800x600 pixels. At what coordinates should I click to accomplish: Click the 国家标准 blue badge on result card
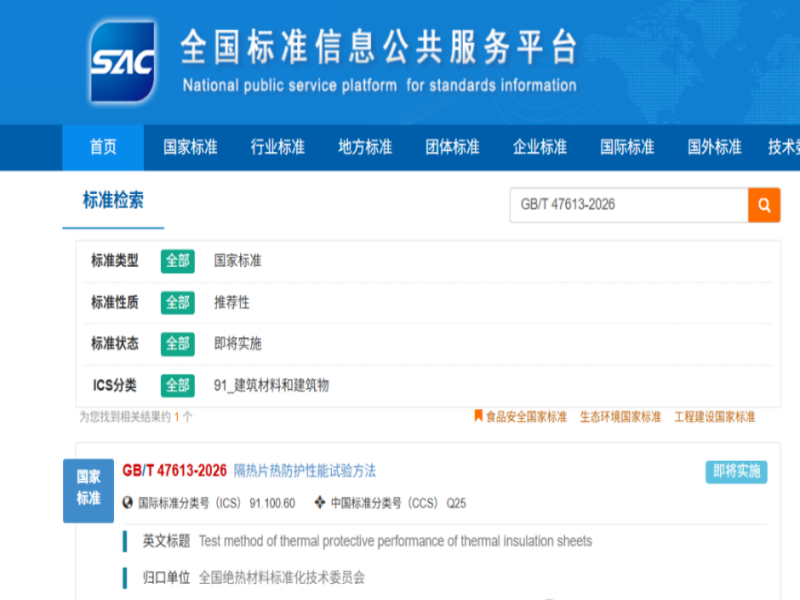(88, 490)
